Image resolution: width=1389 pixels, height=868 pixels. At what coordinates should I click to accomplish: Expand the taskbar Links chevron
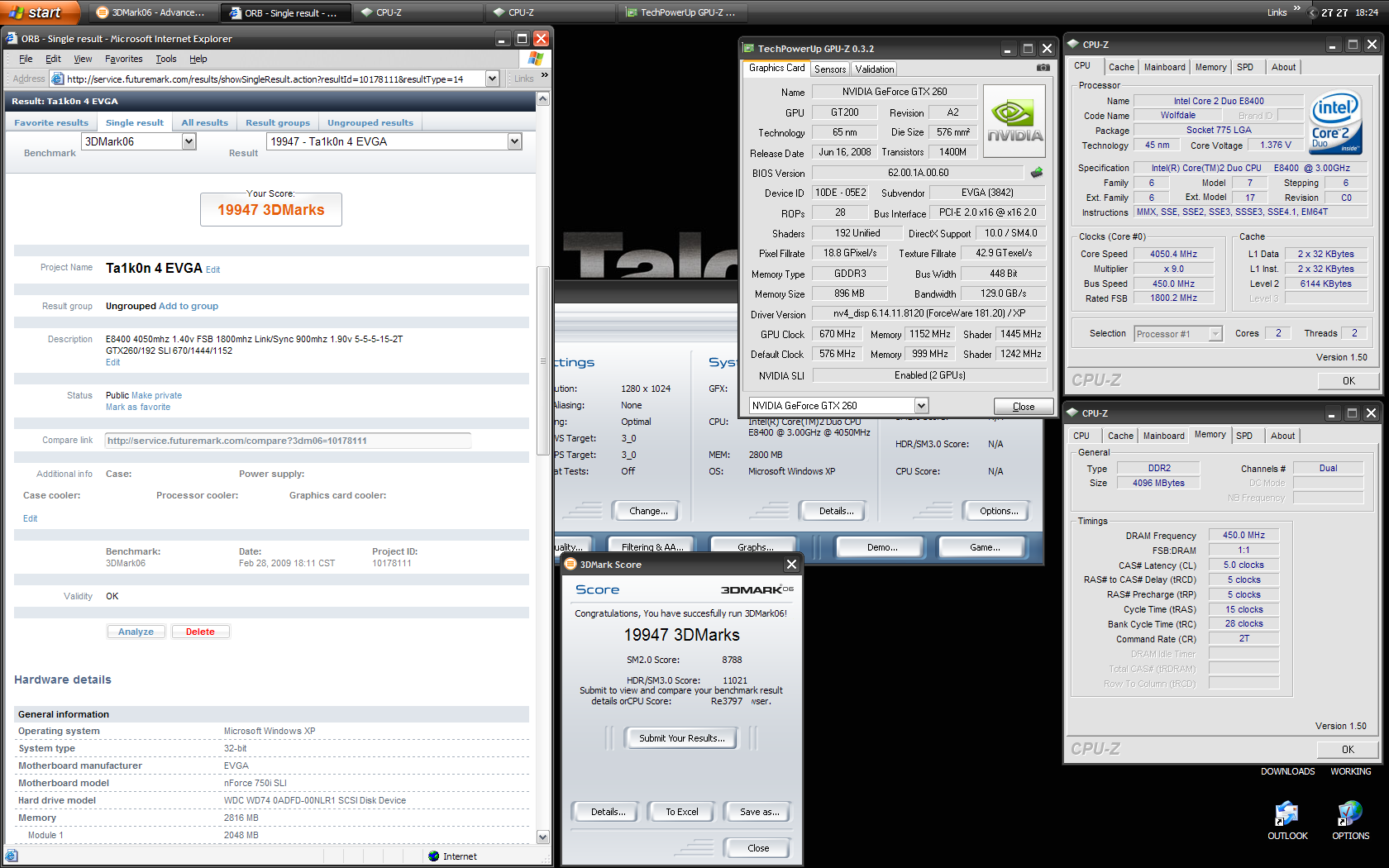pos(1297,8)
